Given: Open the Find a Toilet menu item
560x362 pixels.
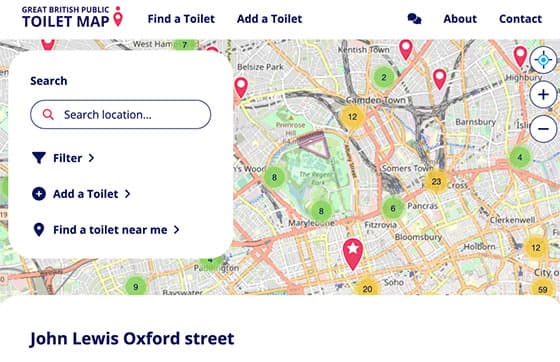Looking at the screenshot, I should [181, 19].
